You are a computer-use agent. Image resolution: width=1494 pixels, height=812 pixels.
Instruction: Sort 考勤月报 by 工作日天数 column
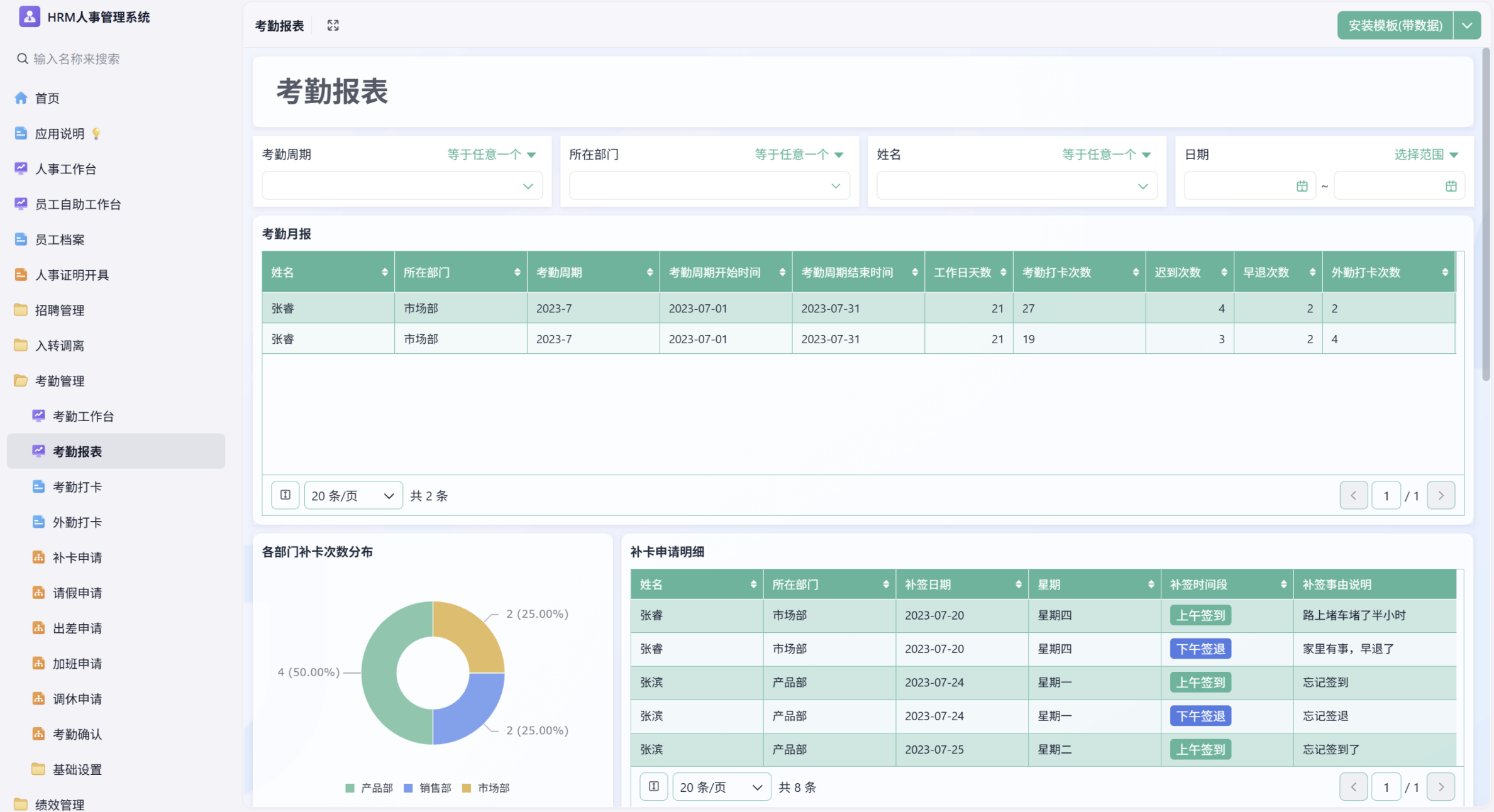[x=1003, y=272]
